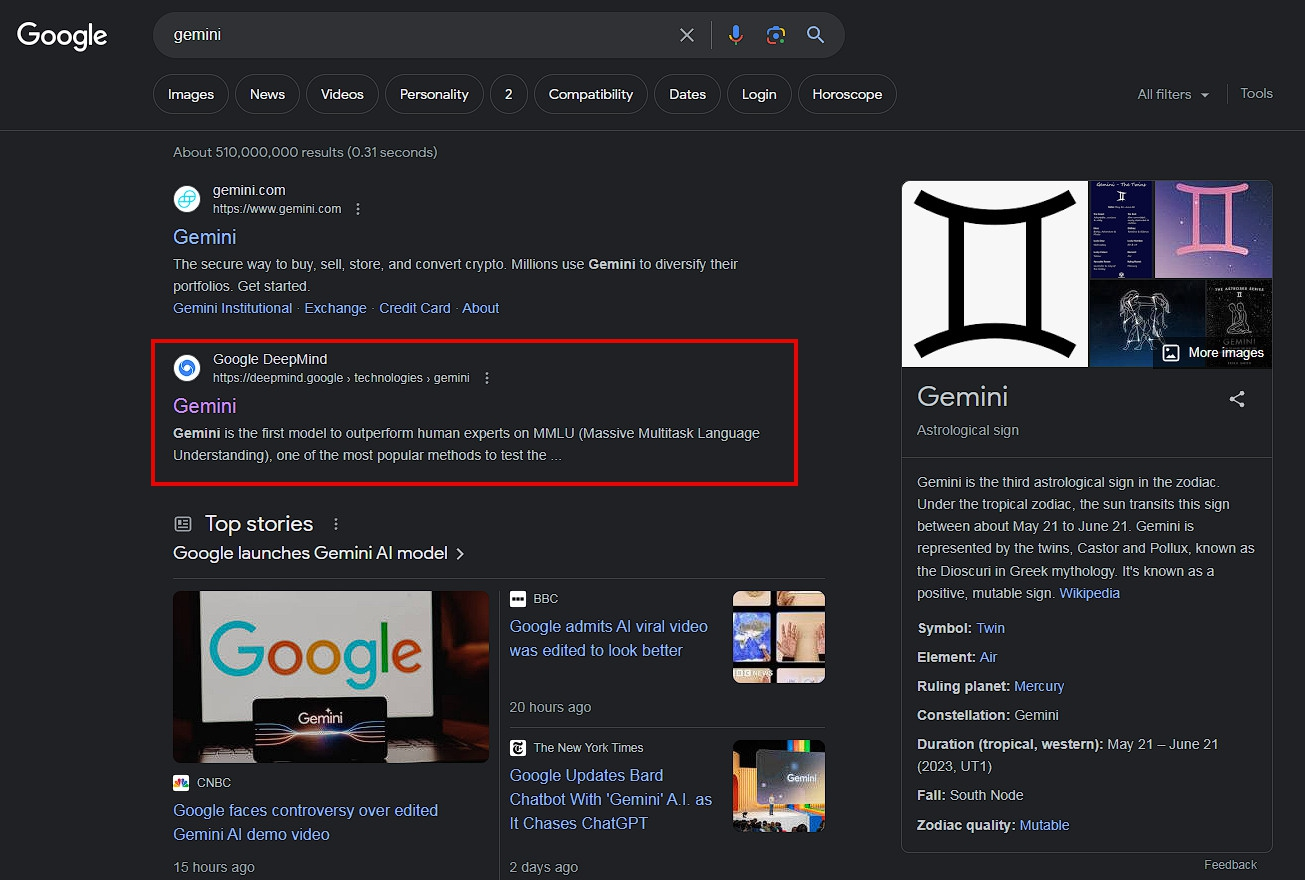Select the '2' filter chip
The width and height of the screenshot is (1305, 880).
508,94
